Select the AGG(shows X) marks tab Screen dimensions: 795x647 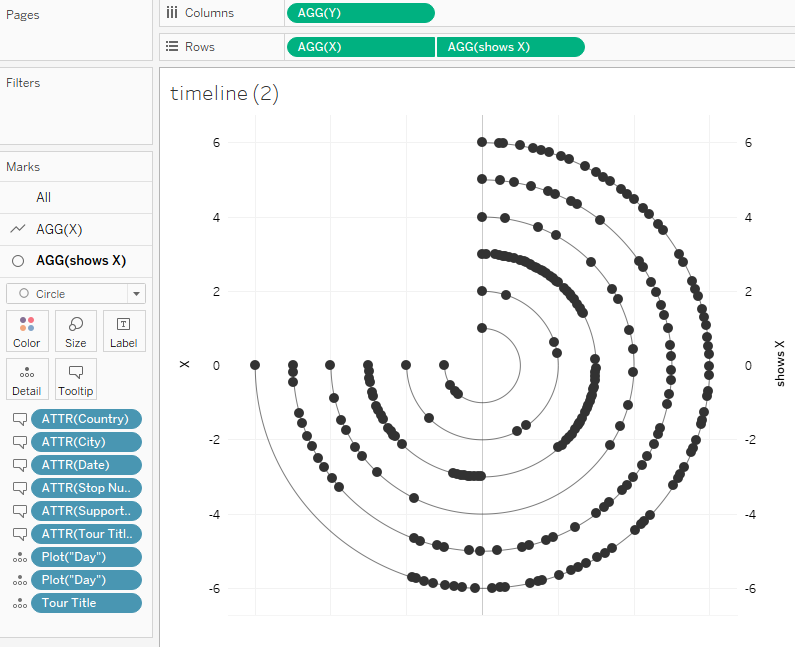click(80, 261)
